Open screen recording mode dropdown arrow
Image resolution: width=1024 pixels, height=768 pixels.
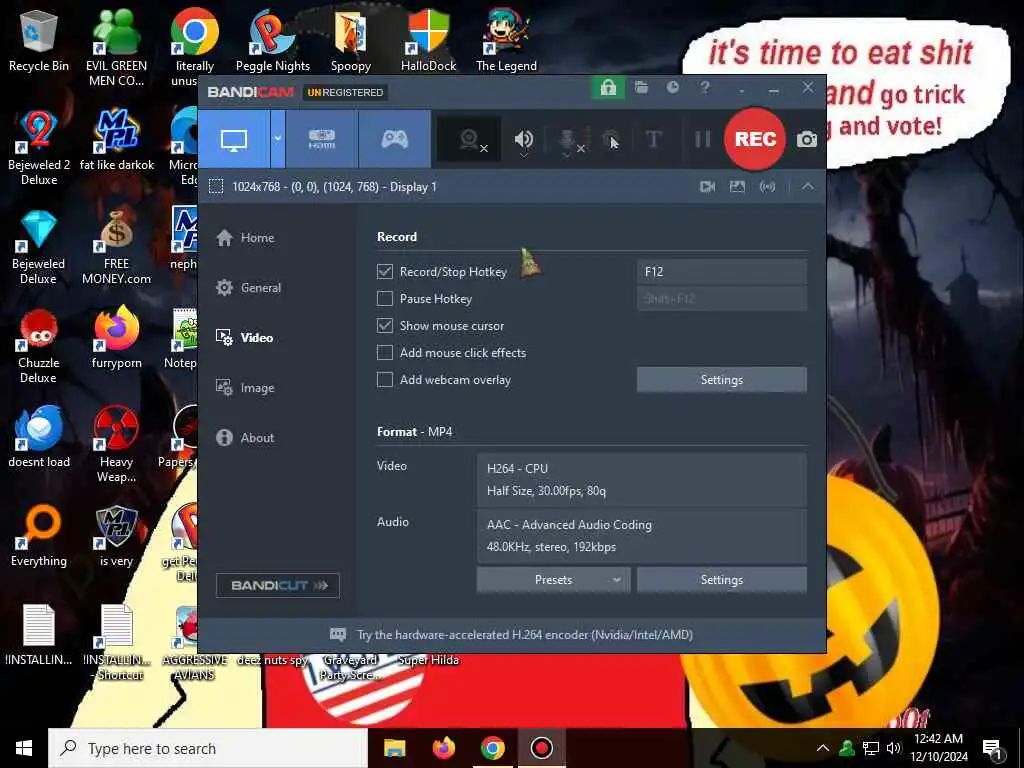[x=278, y=139]
